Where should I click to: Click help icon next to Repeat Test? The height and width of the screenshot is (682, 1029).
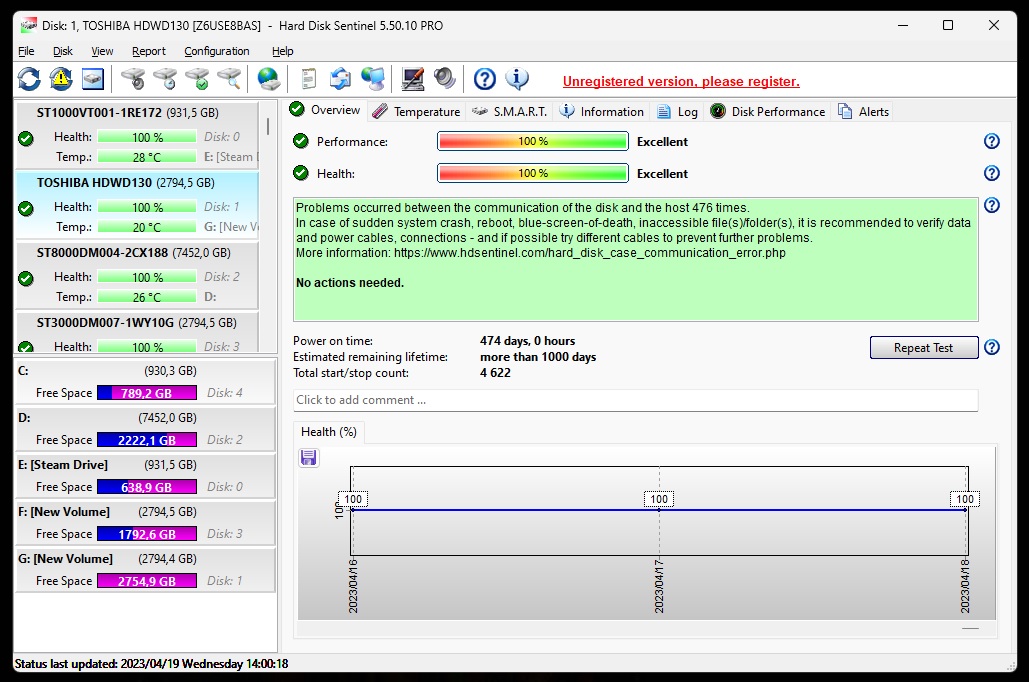coord(992,347)
